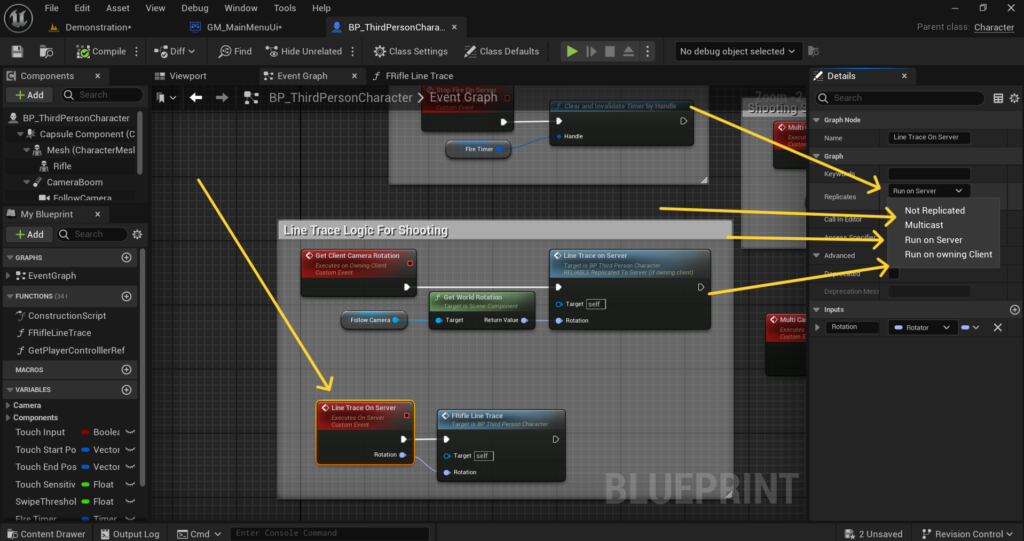Close the Event Graph tab
Image resolution: width=1024 pixels, height=541 pixels.
point(355,76)
